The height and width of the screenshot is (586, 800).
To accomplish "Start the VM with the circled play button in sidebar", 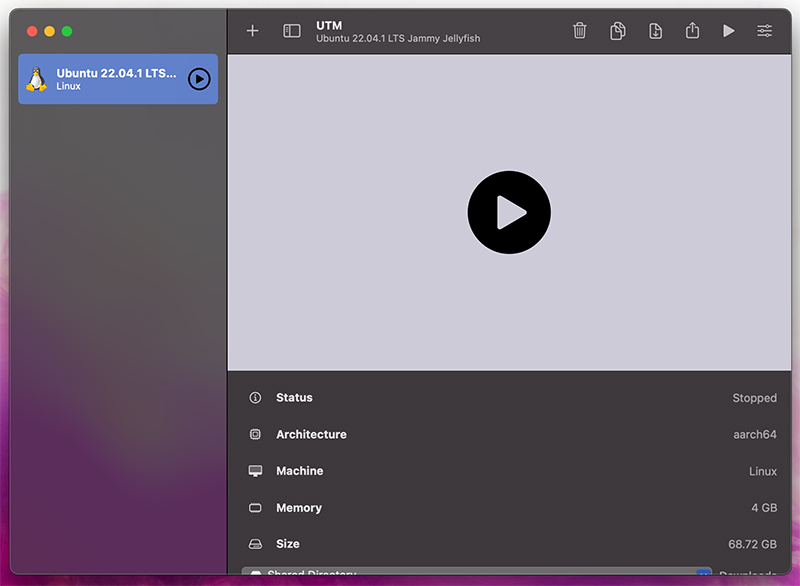I will 199,79.
